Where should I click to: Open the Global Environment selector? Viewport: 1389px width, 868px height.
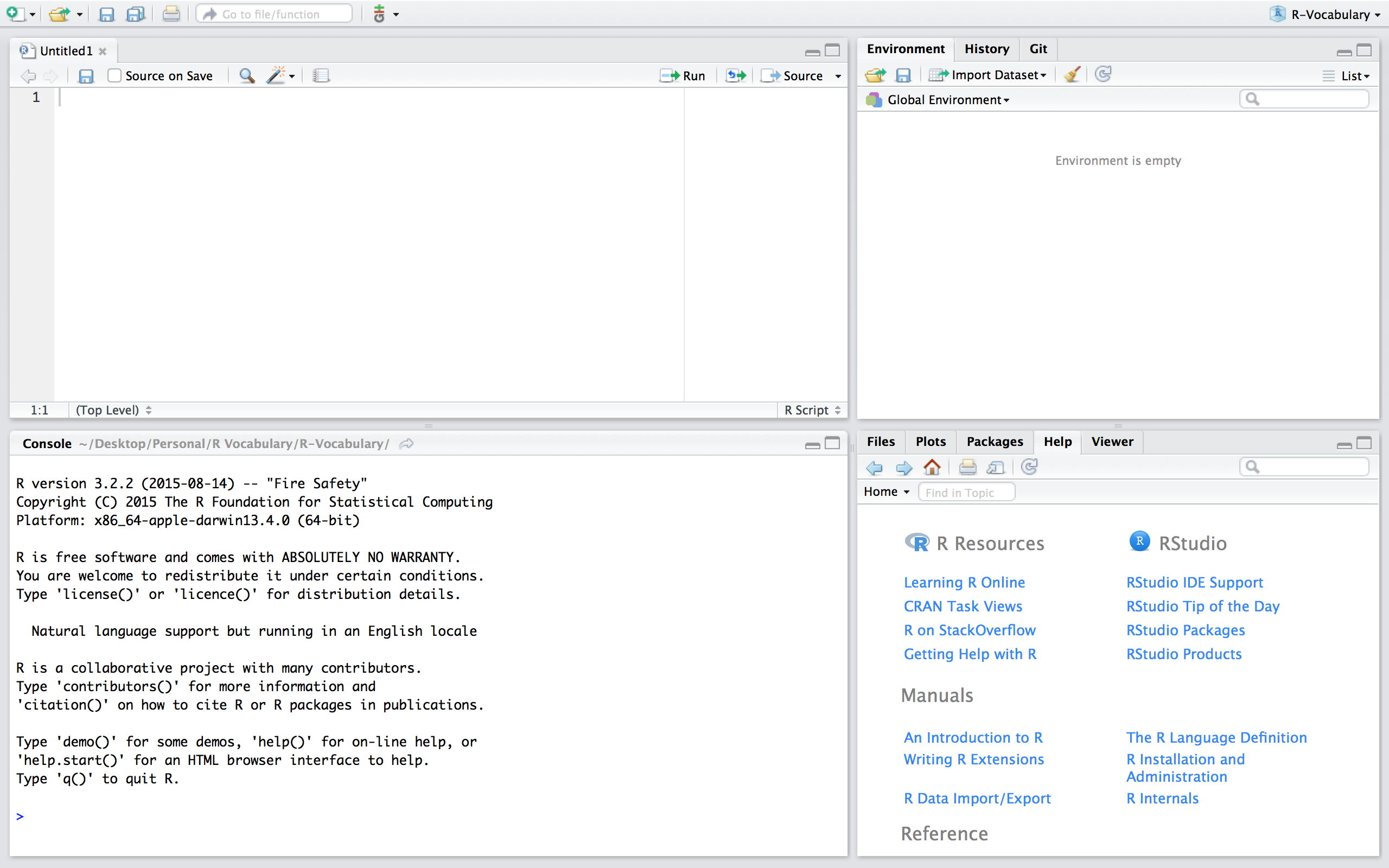click(938, 100)
